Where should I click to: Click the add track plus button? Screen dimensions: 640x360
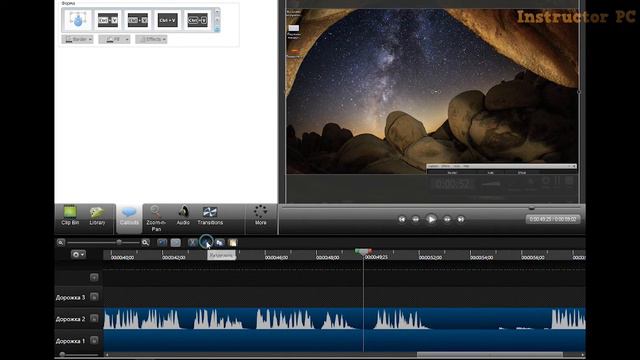(x=94, y=277)
